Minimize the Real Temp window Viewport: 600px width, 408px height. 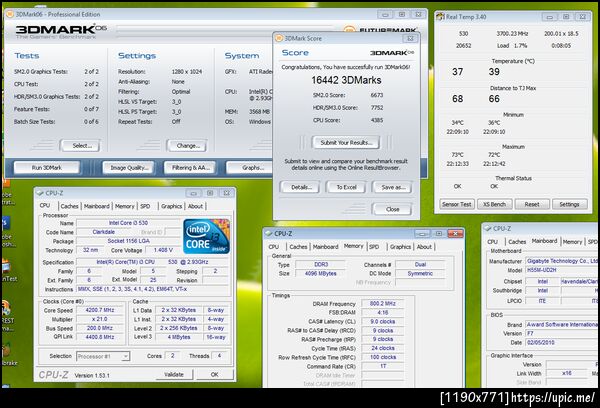click(549, 17)
